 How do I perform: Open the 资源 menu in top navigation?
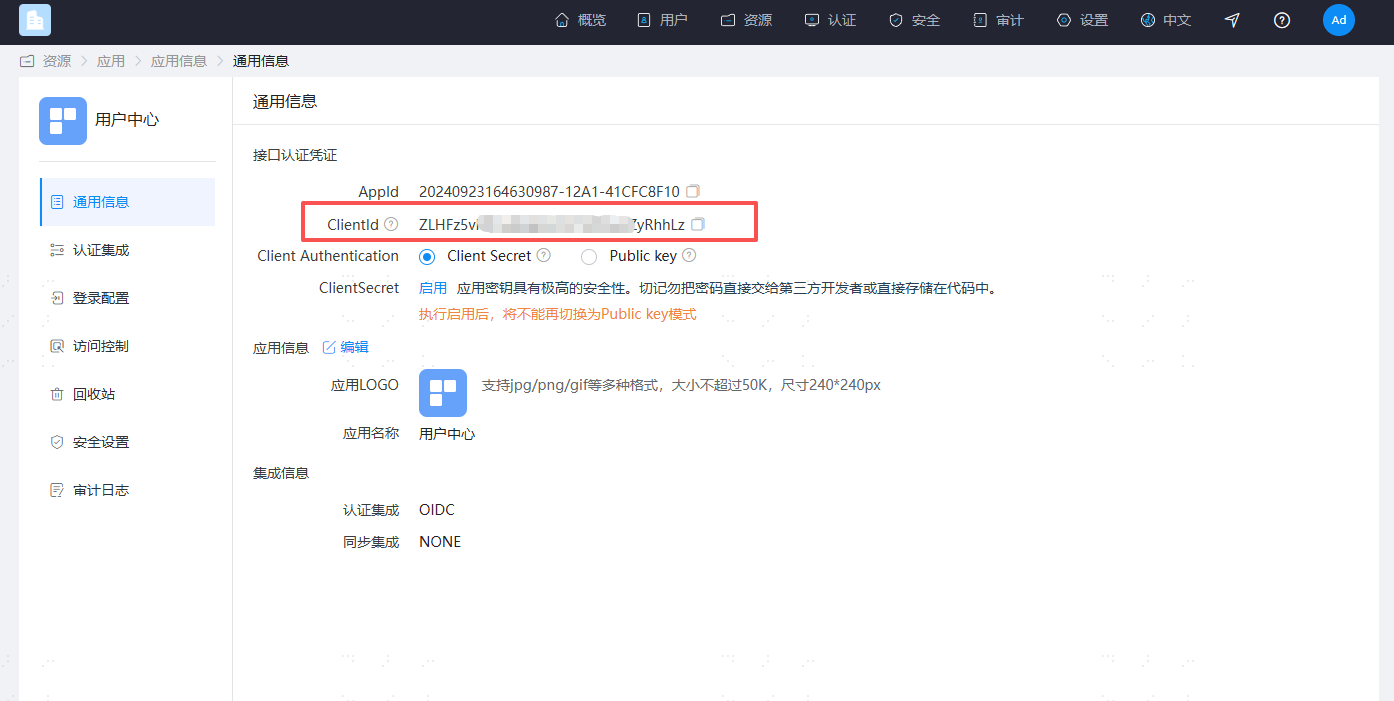tap(746, 20)
